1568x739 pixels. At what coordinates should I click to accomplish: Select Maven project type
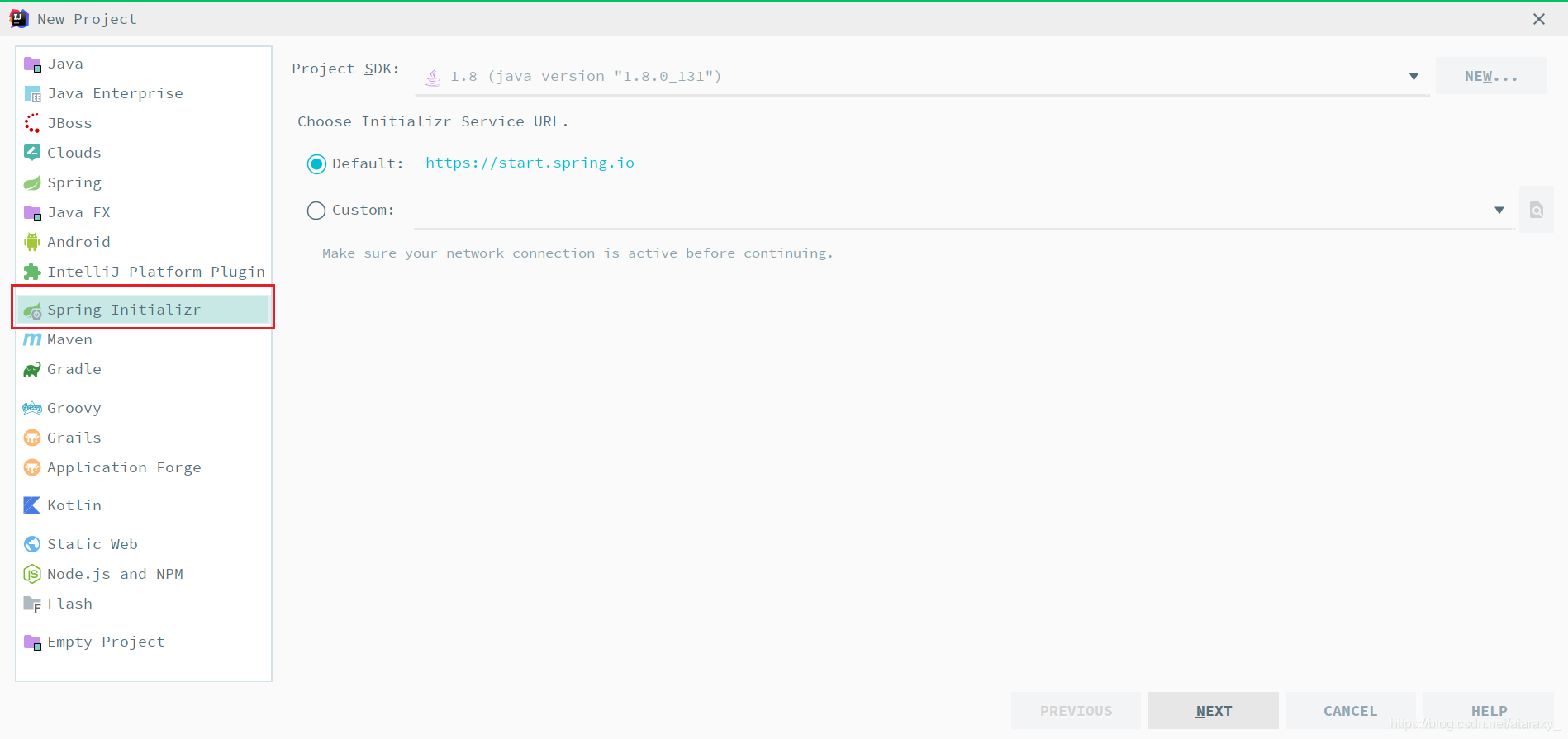pyautogui.click(x=144, y=339)
